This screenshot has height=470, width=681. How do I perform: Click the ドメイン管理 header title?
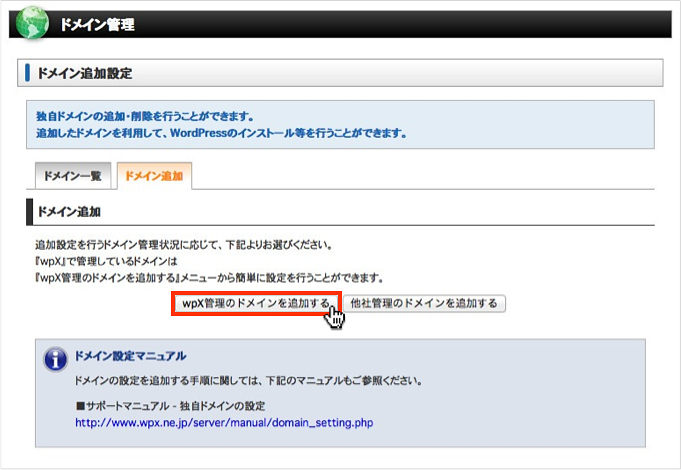(x=97, y=24)
